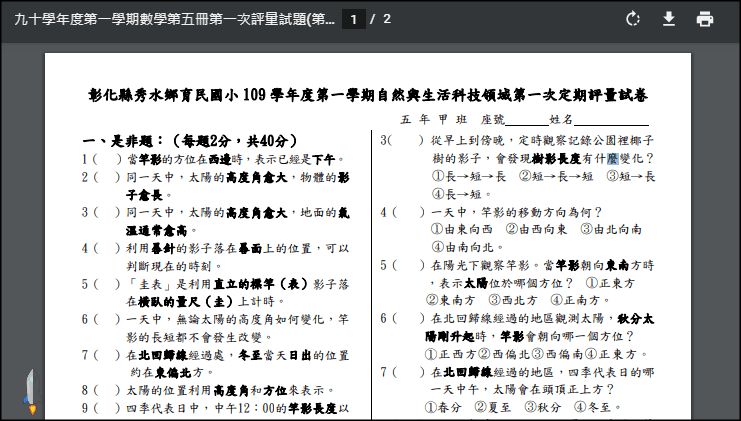Click the PDF title beginning 九十學年度
The height and width of the screenshot is (421, 741).
(175, 19)
